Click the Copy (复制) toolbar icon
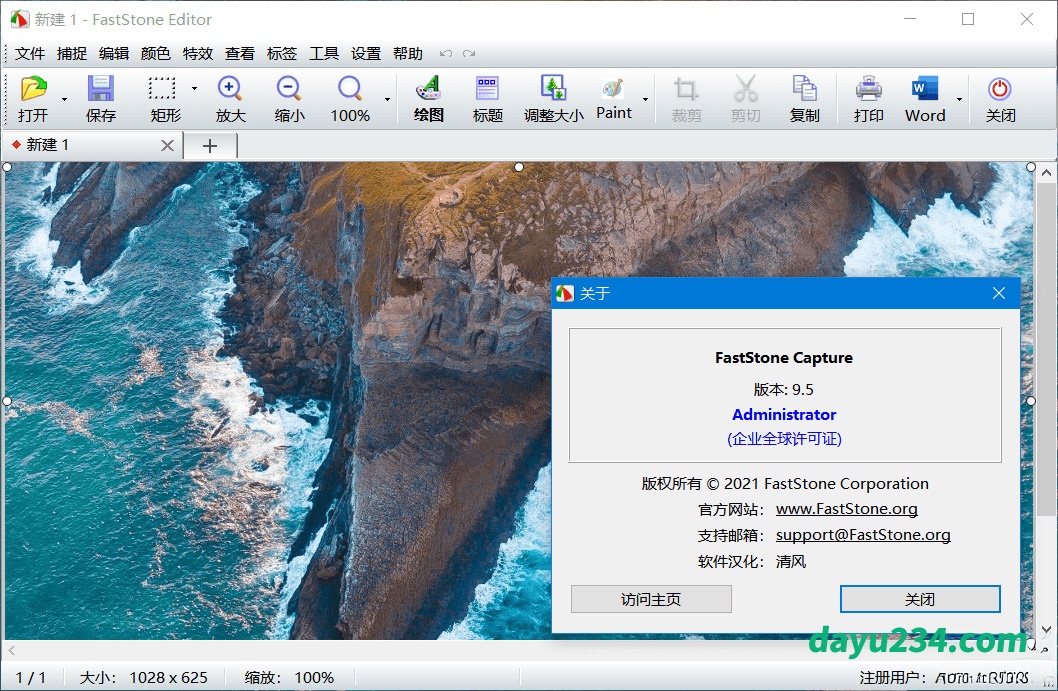1058x691 pixels. [804, 90]
